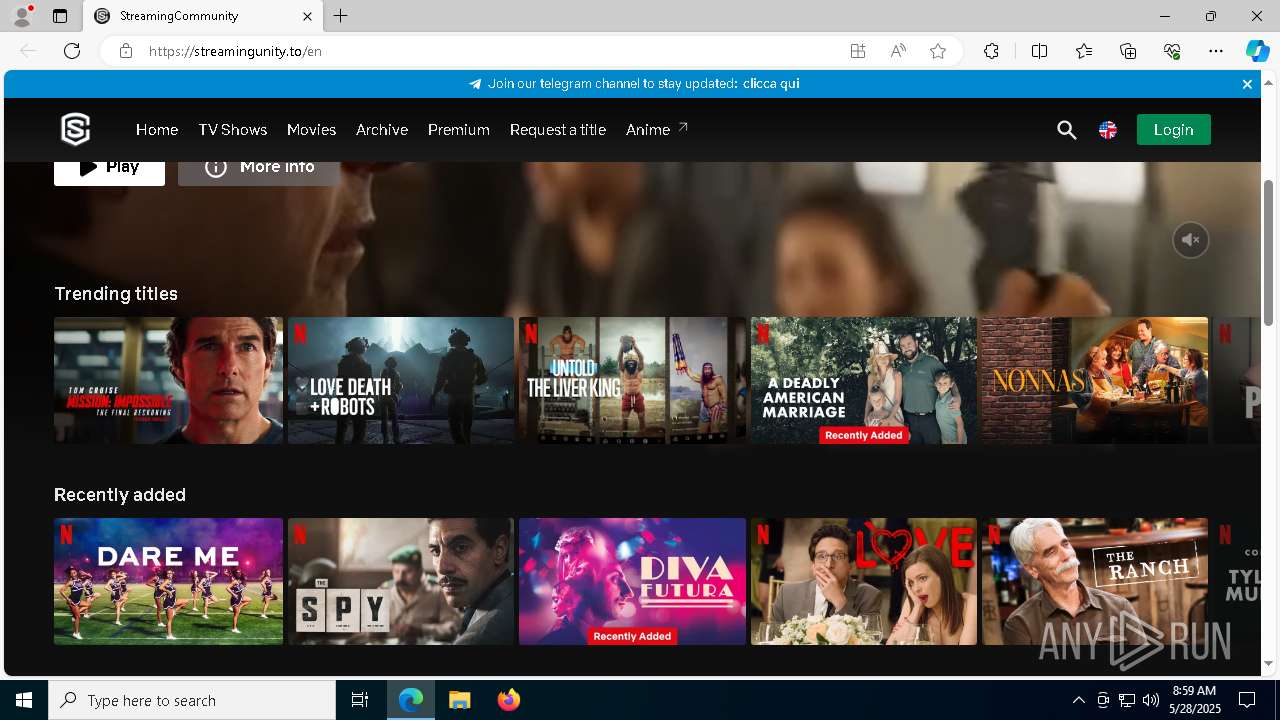Image resolution: width=1280 pixels, height=720 pixels.
Task: Click the StreamingCommunity S logo
Action: [x=76, y=129]
